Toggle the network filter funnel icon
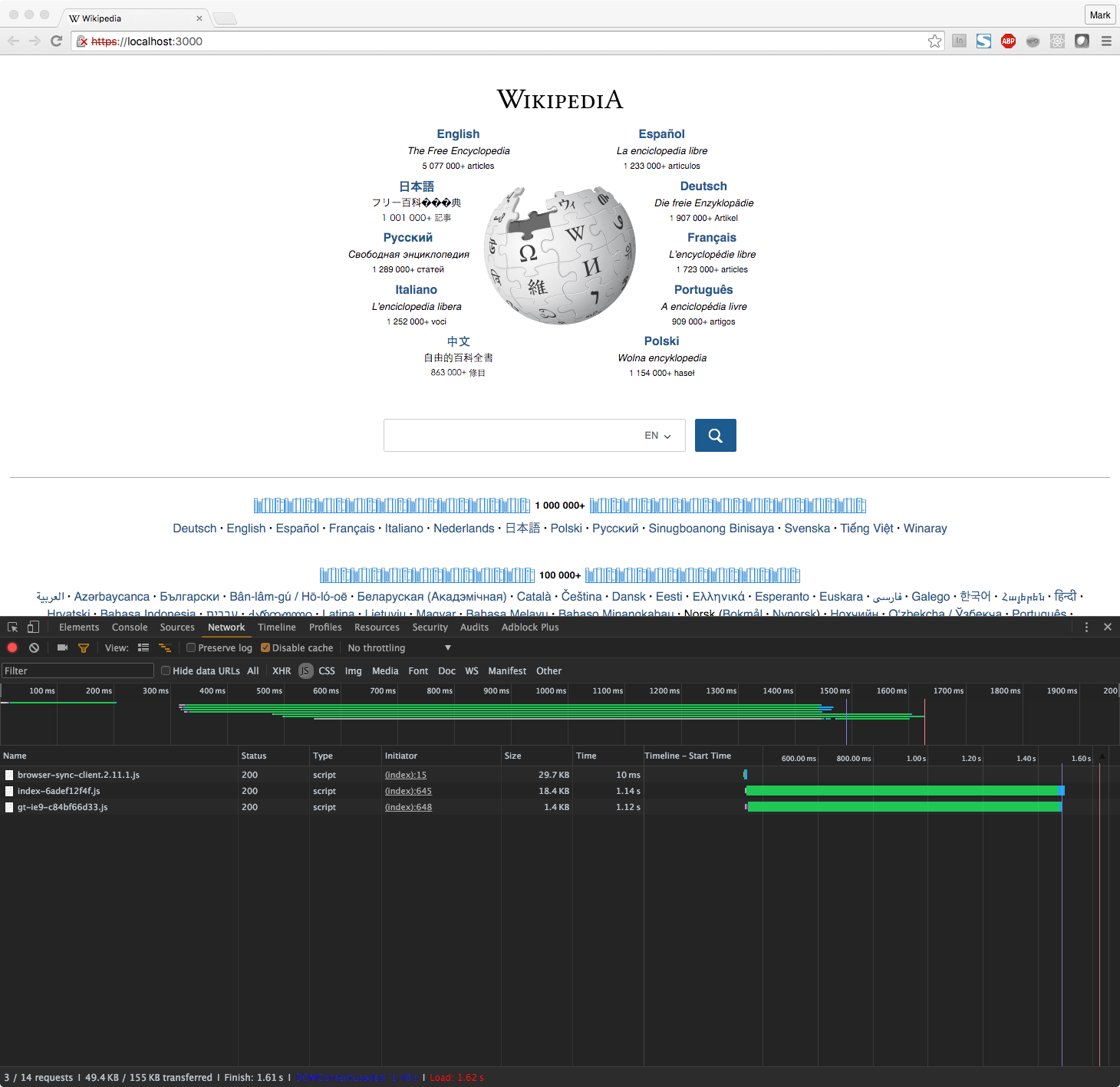The image size is (1120, 1087). click(x=84, y=648)
